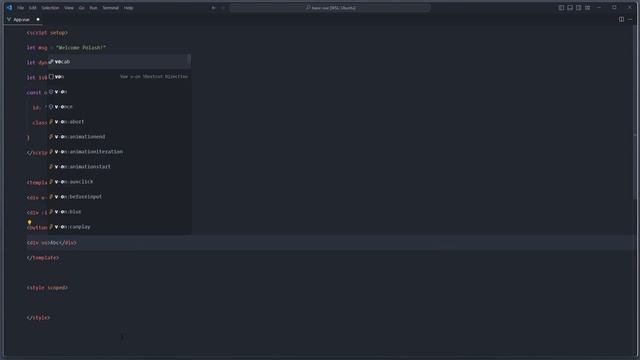This screenshot has height=360, width=640.
Task: Click the 'Welcome Polash!' string
Action: click(x=81, y=48)
